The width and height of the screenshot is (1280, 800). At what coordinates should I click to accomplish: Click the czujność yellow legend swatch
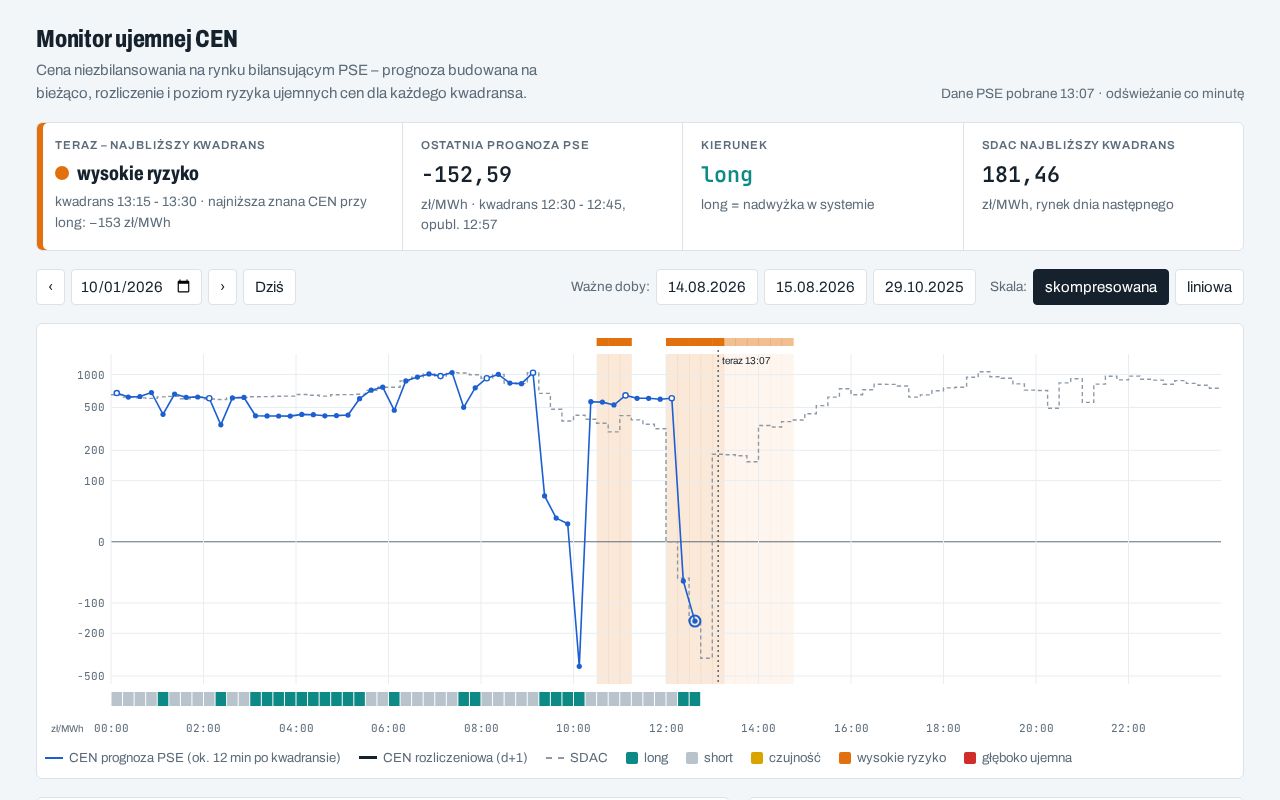757,758
